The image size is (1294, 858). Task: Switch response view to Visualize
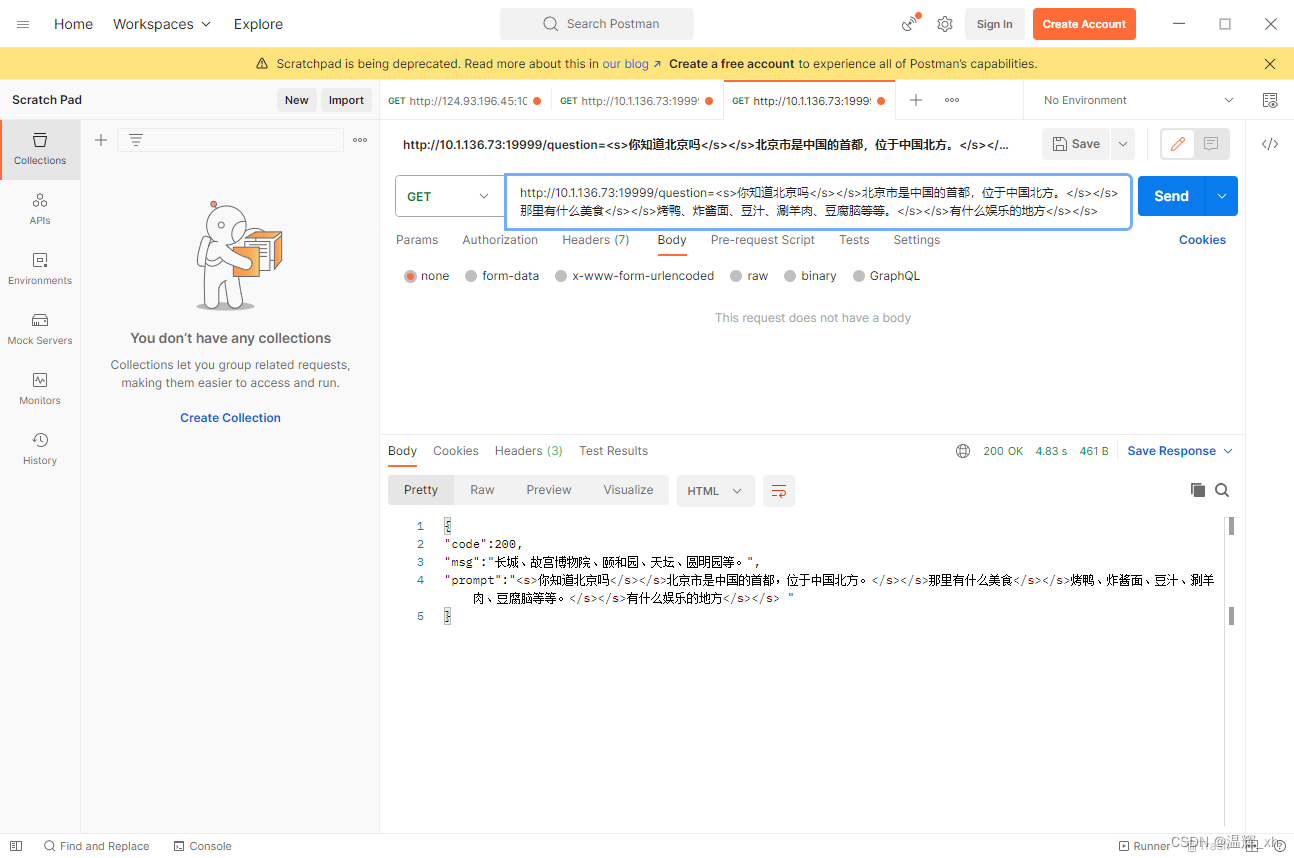pyautogui.click(x=628, y=490)
